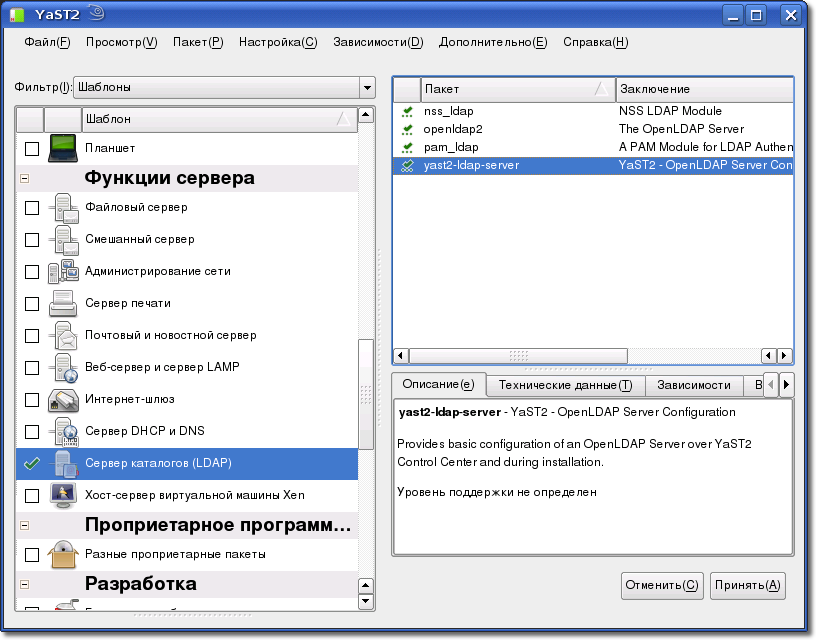Open the Пакет menu
This screenshot has height=640, width=816.
[198, 42]
